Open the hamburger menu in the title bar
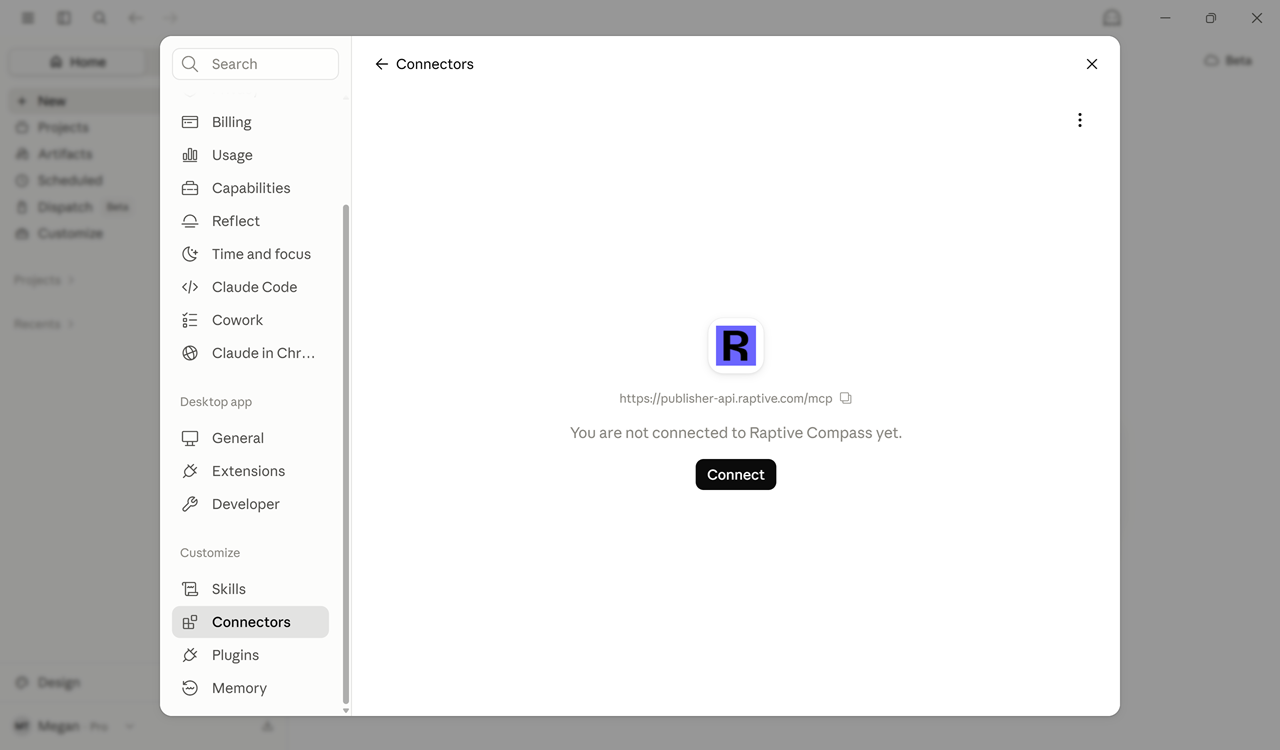 click(28, 18)
